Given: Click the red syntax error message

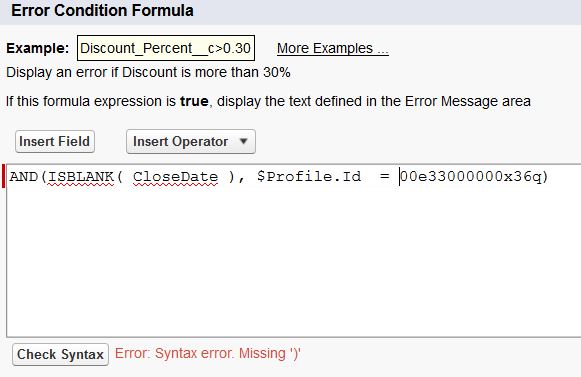Looking at the screenshot, I should (x=208, y=353).
